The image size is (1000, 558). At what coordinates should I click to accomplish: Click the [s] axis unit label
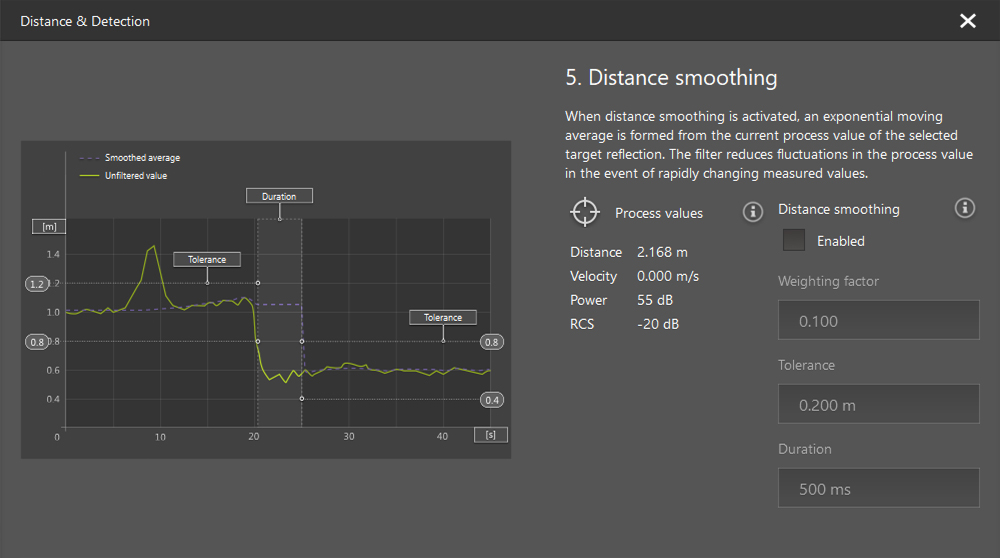coord(491,435)
